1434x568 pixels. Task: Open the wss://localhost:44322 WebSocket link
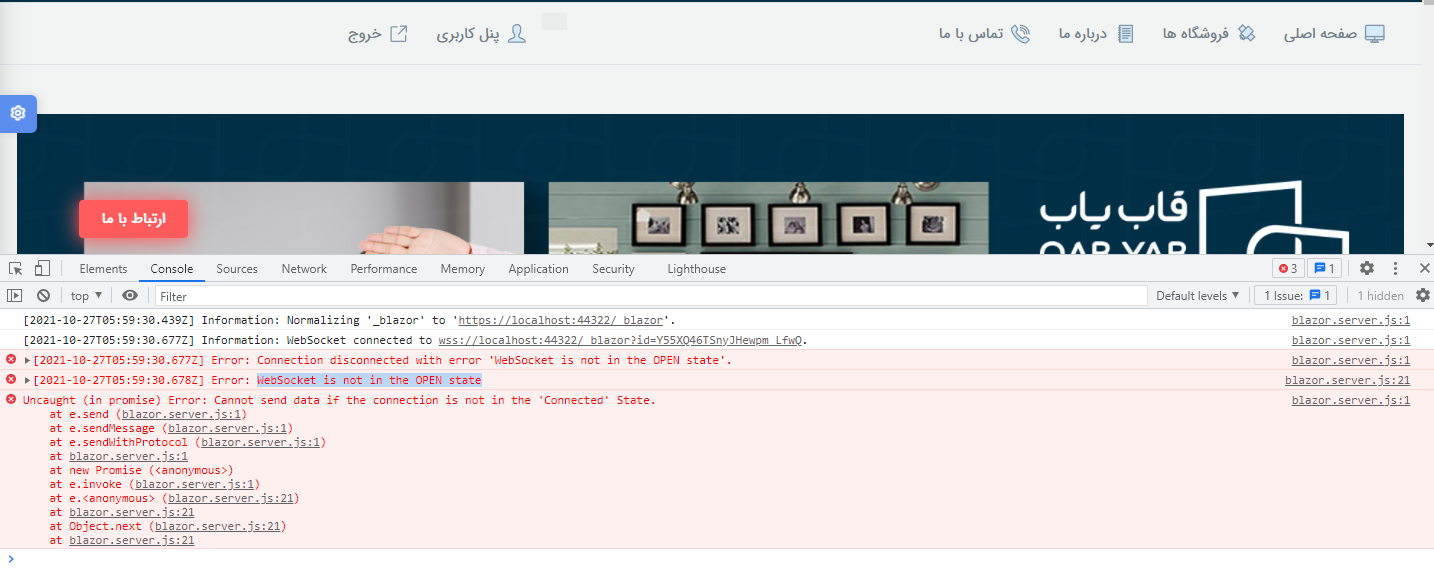click(x=620, y=340)
